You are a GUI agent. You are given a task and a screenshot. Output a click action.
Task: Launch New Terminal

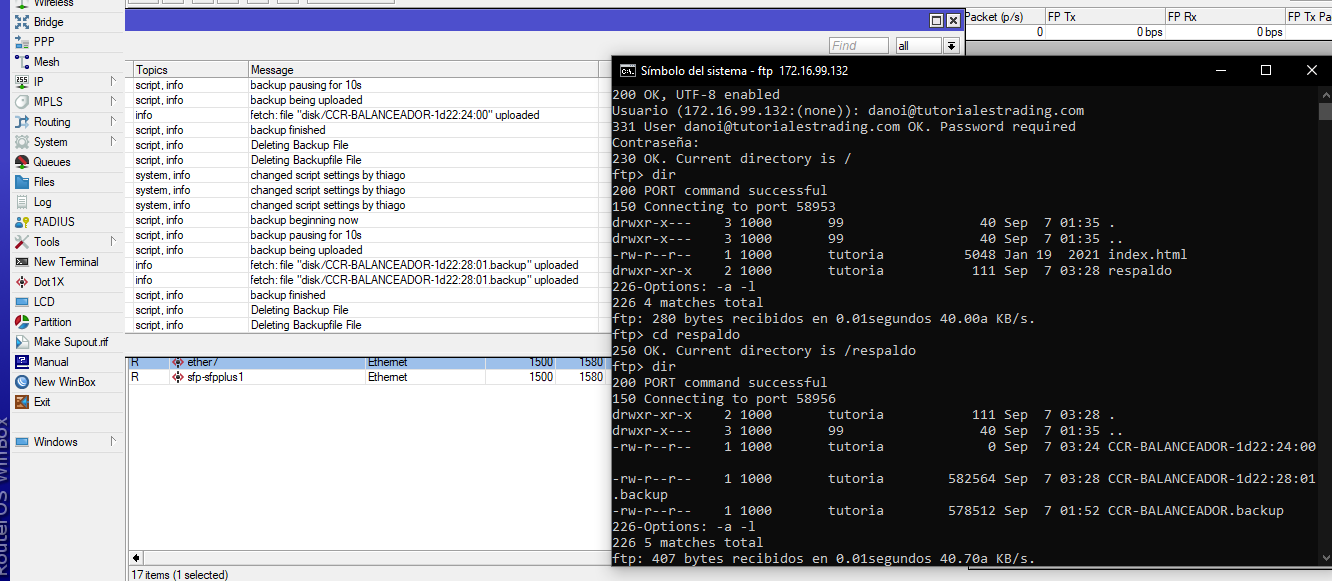(66, 262)
